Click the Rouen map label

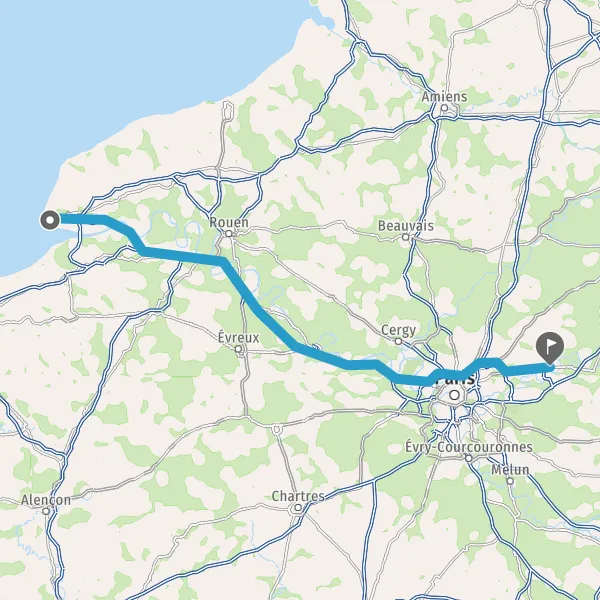tap(229, 222)
